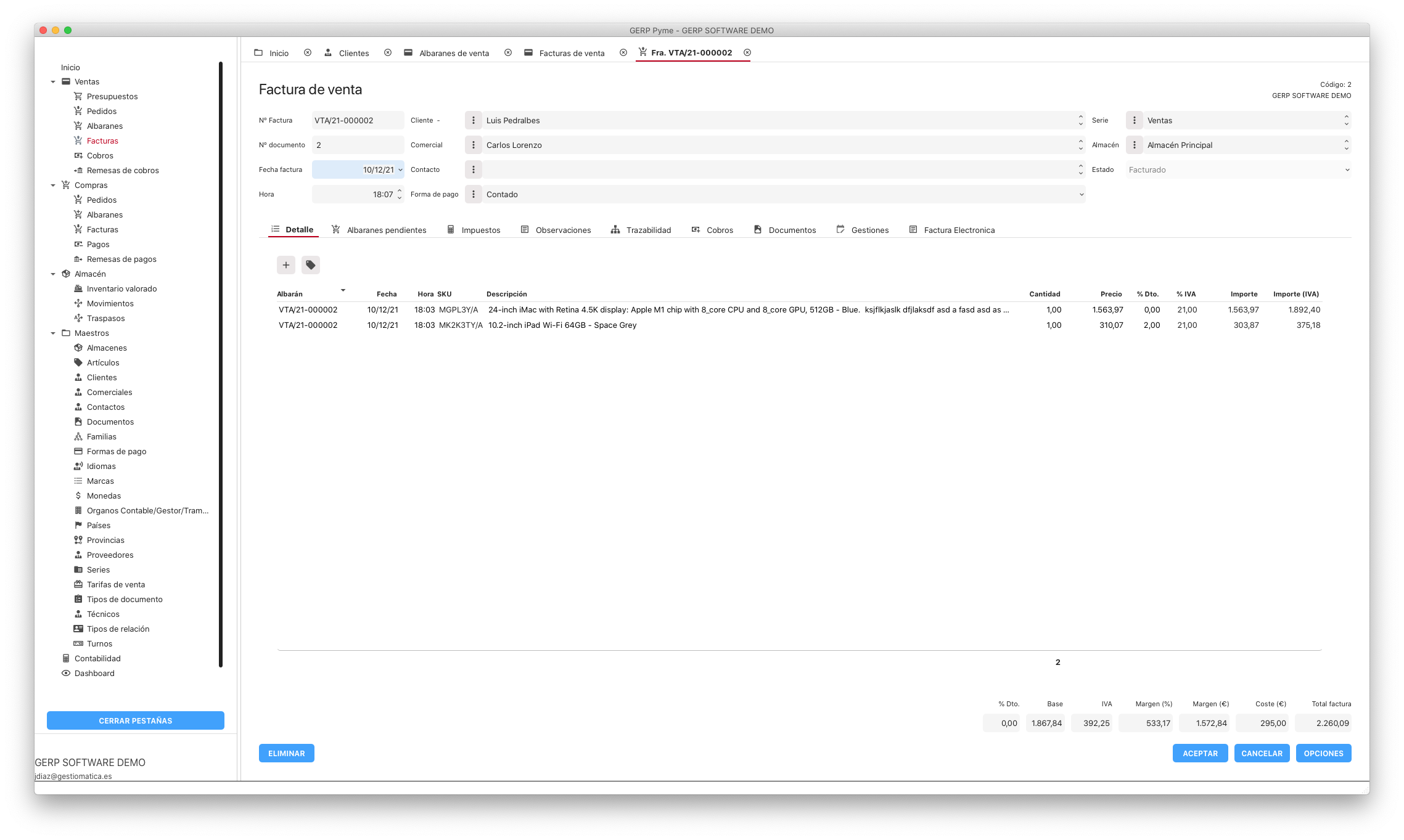Add a new invoice line with plus button

tap(285, 265)
